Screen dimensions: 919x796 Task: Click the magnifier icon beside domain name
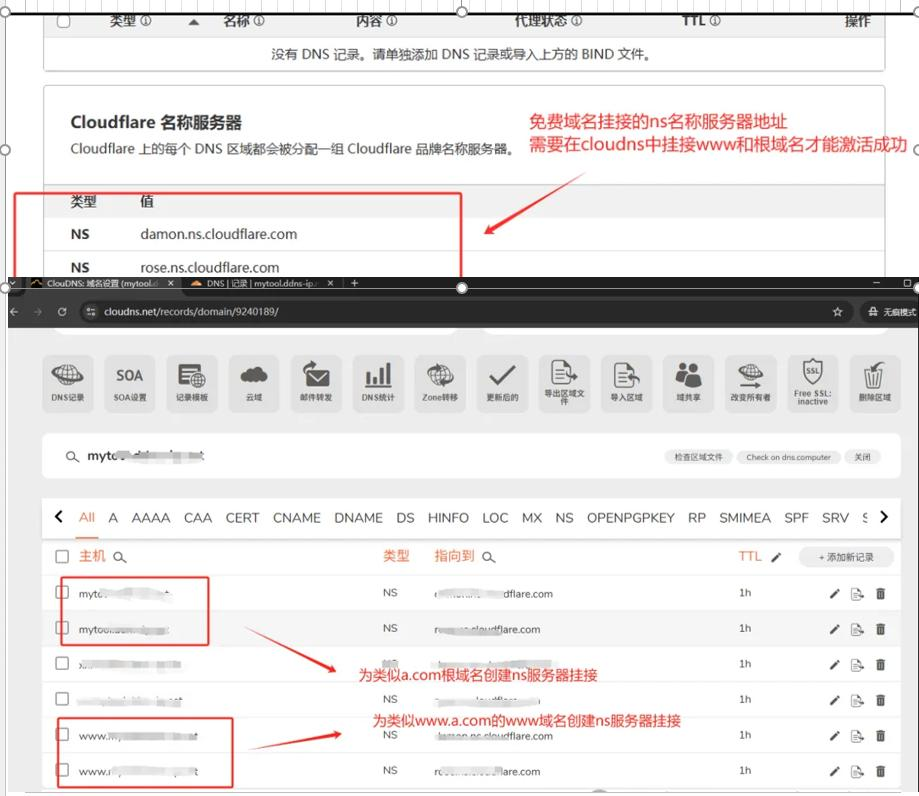tap(72, 457)
